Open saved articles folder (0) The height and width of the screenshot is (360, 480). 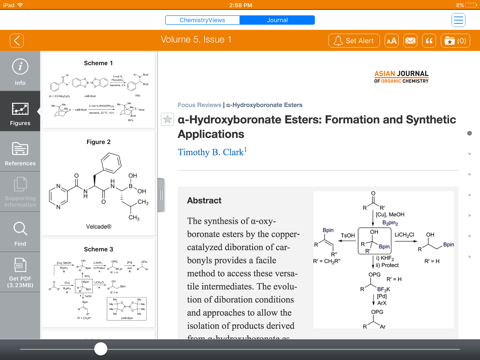[455, 41]
